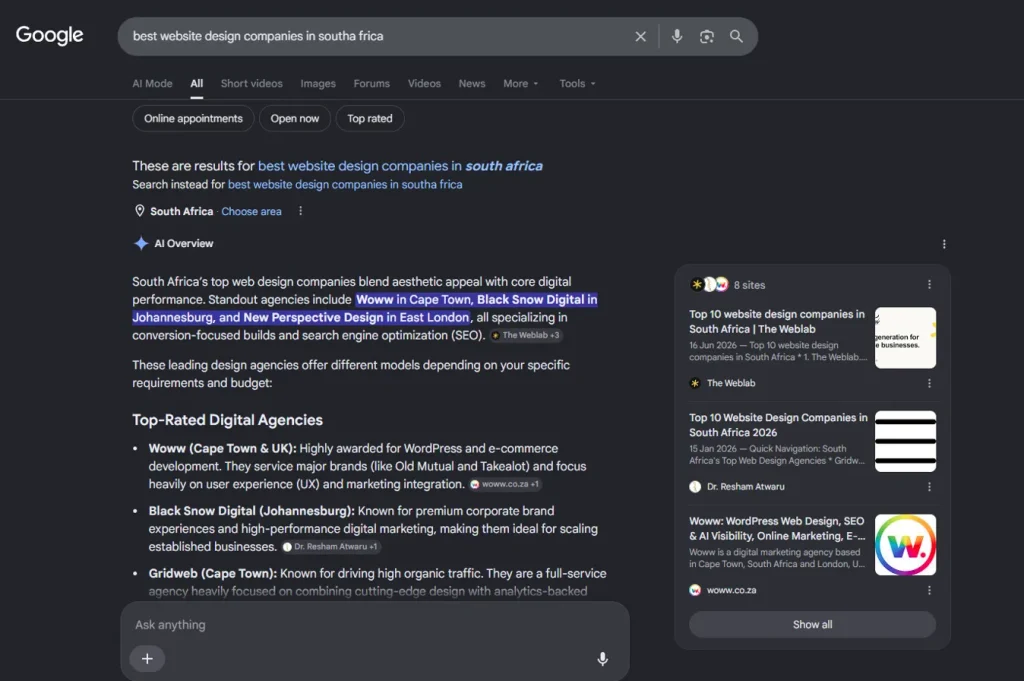1024x681 pixels.
Task: Open the Forums tab
Action: pyautogui.click(x=372, y=84)
